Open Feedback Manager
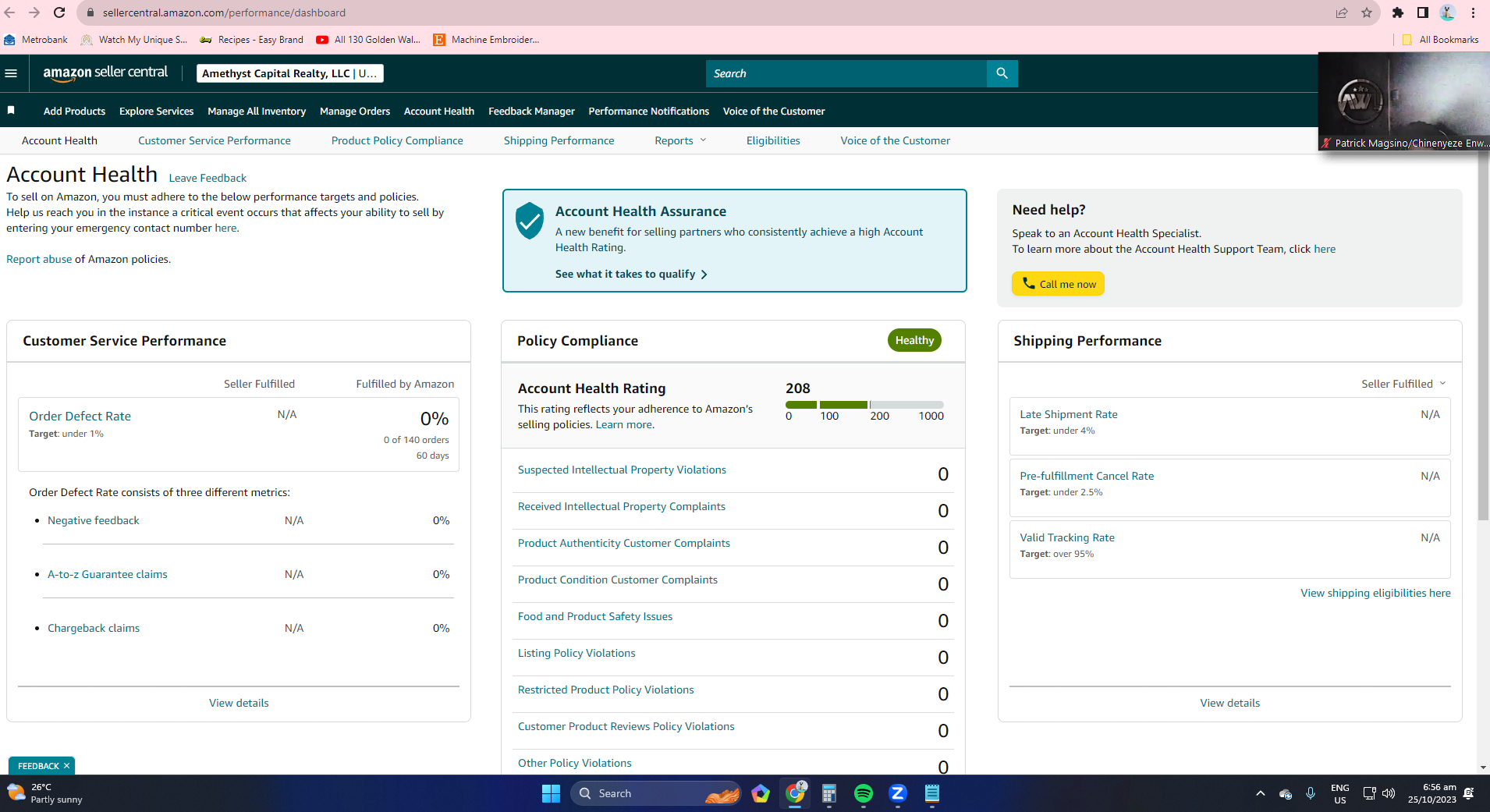 pos(531,111)
